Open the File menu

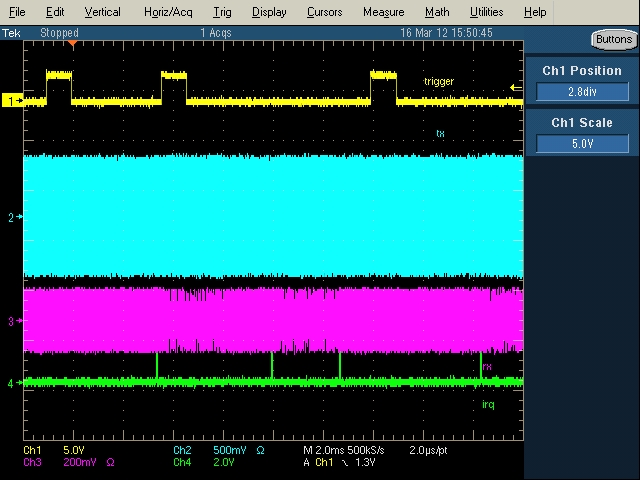pyautogui.click(x=17, y=12)
